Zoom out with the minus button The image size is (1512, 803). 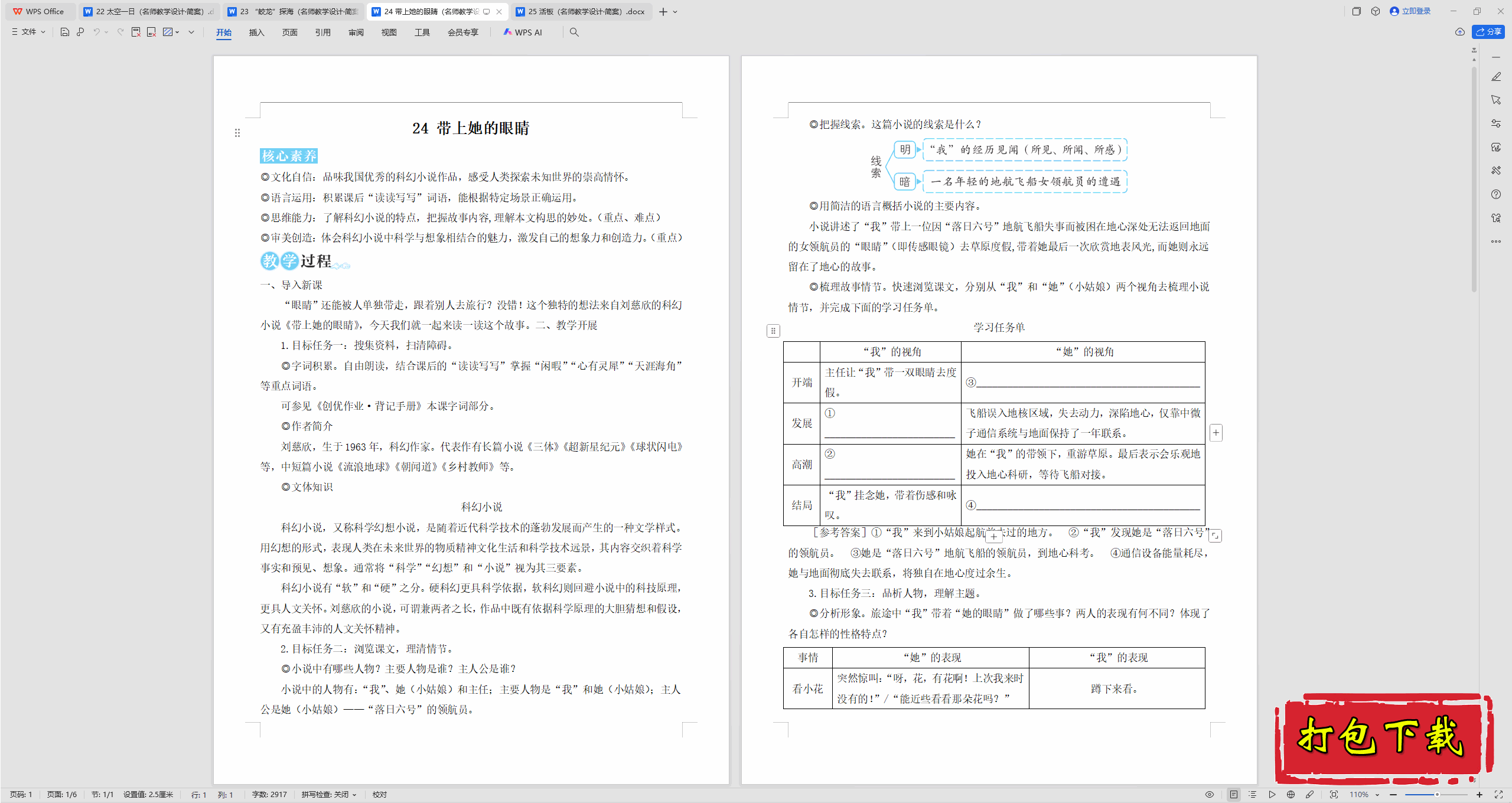point(1394,795)
